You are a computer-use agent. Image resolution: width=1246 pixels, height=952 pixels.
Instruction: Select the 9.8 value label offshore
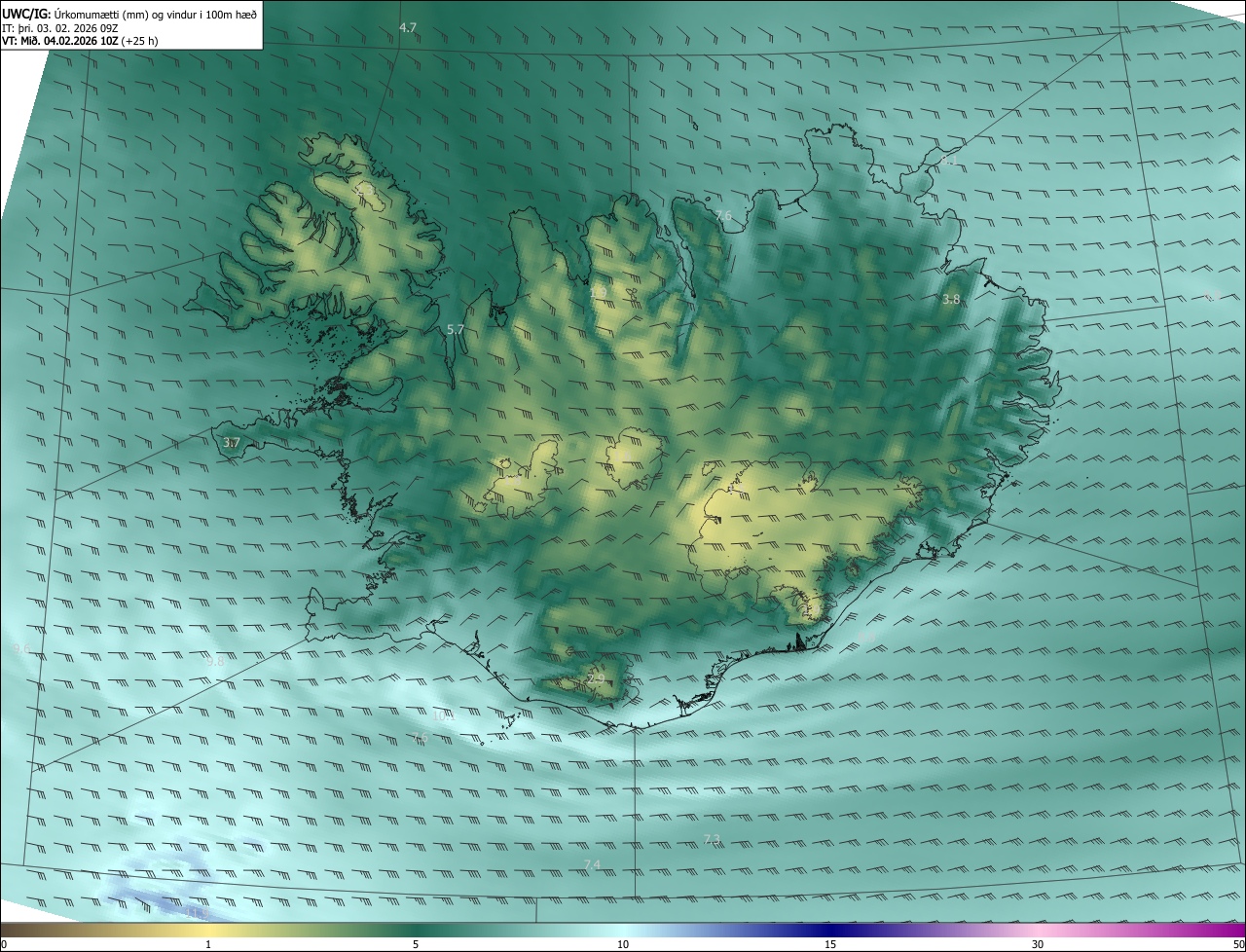pos(215,662)
